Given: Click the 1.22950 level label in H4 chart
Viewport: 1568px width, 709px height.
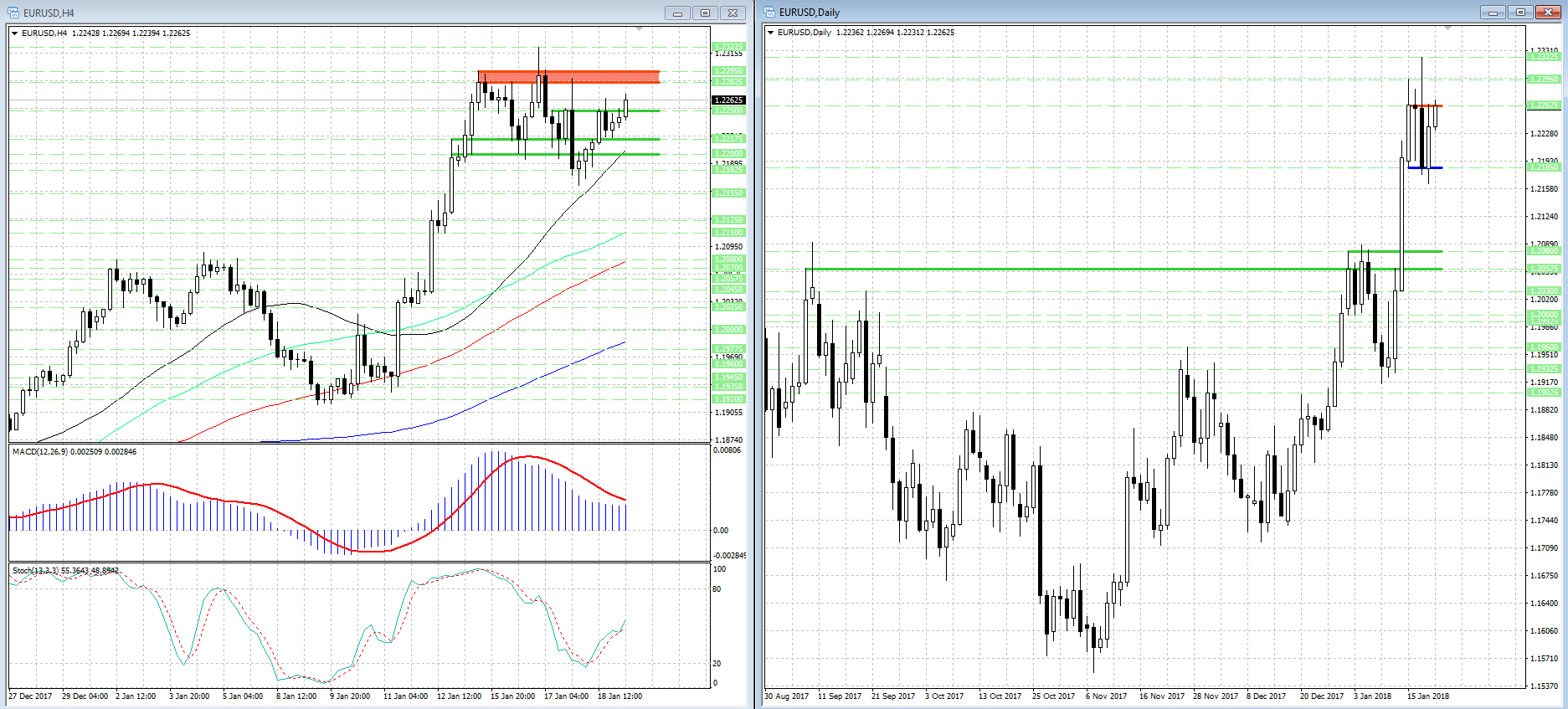Looking at the screenshot, I should pos(728,71).
